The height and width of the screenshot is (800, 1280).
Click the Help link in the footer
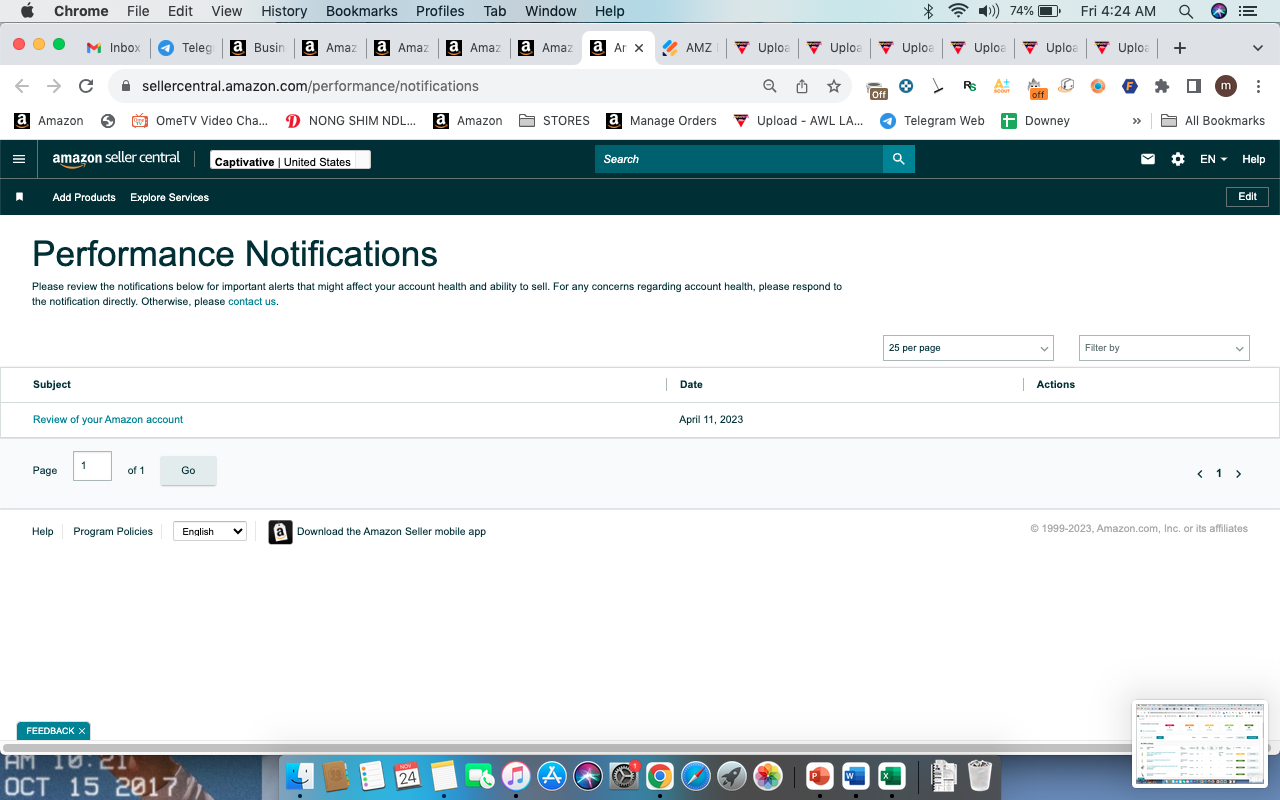point(42,532)
